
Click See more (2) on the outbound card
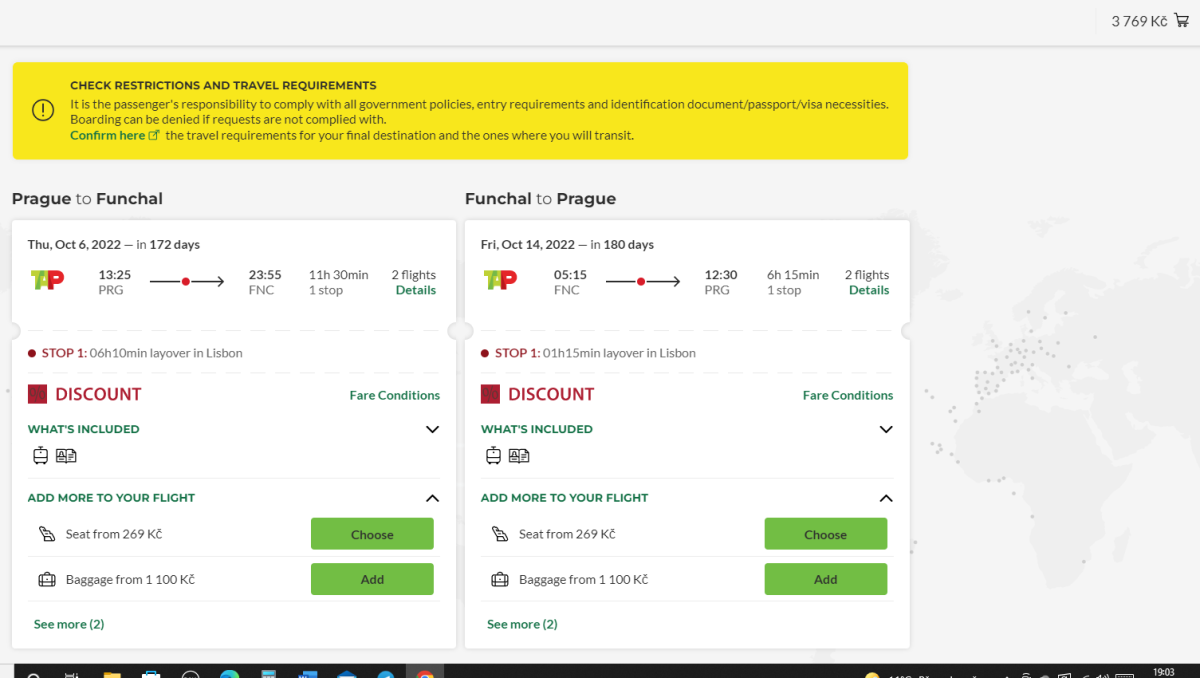point(69,624)
